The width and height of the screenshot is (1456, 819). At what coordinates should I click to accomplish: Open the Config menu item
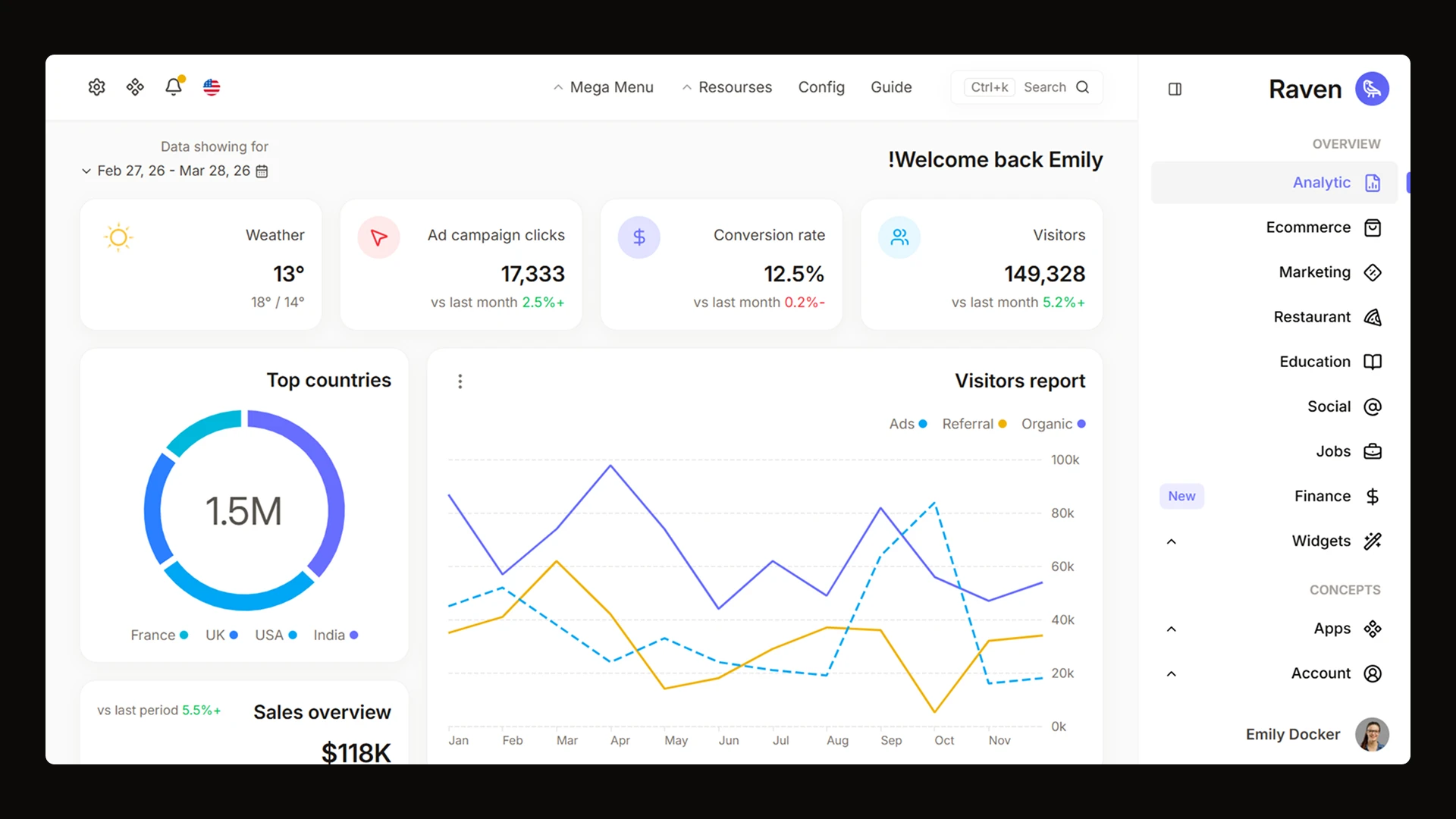pyautogui.click(x=821, y=87)
